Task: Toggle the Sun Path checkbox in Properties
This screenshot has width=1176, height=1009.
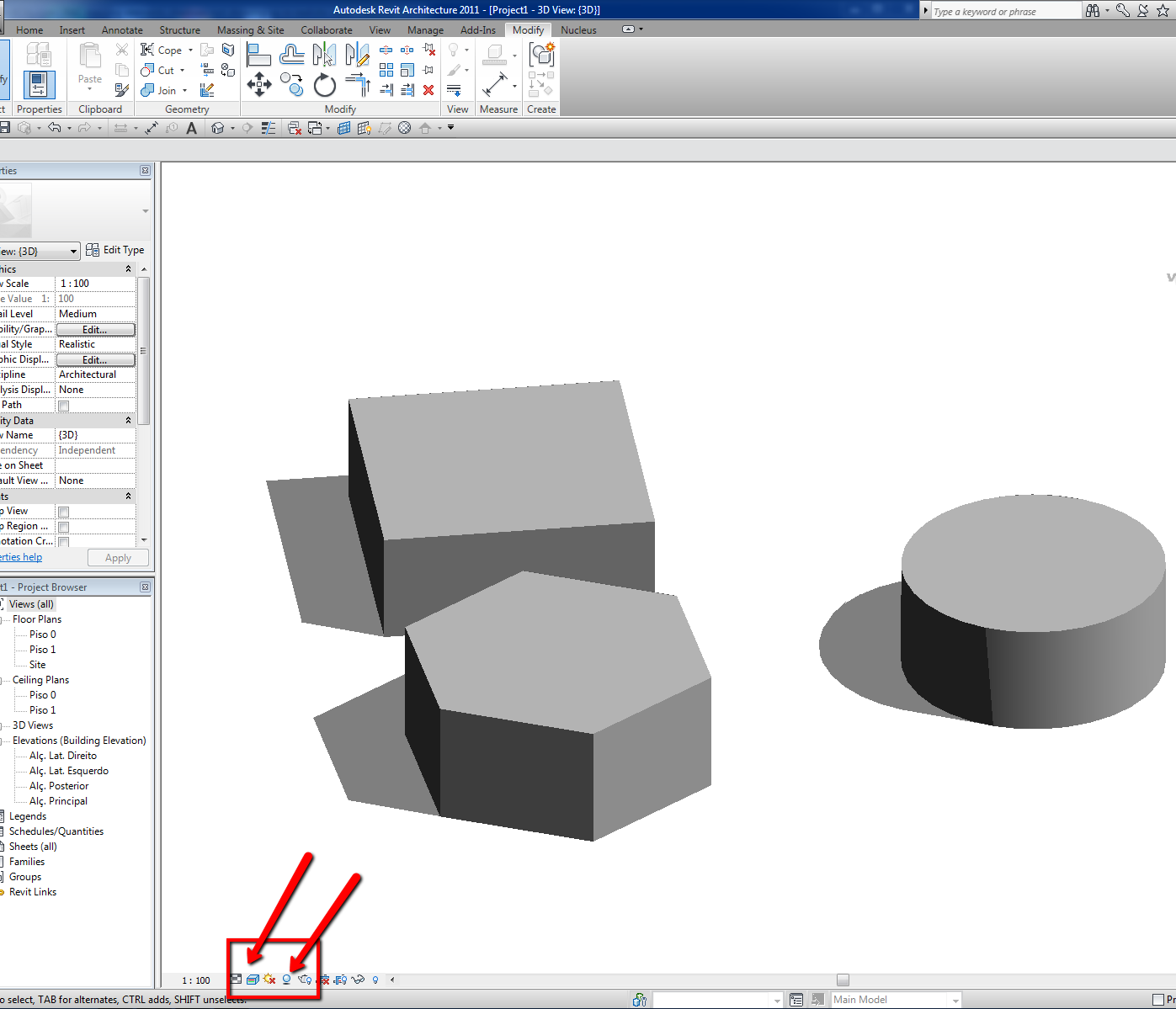Action: pyautogui.click(x=63, y=406)
